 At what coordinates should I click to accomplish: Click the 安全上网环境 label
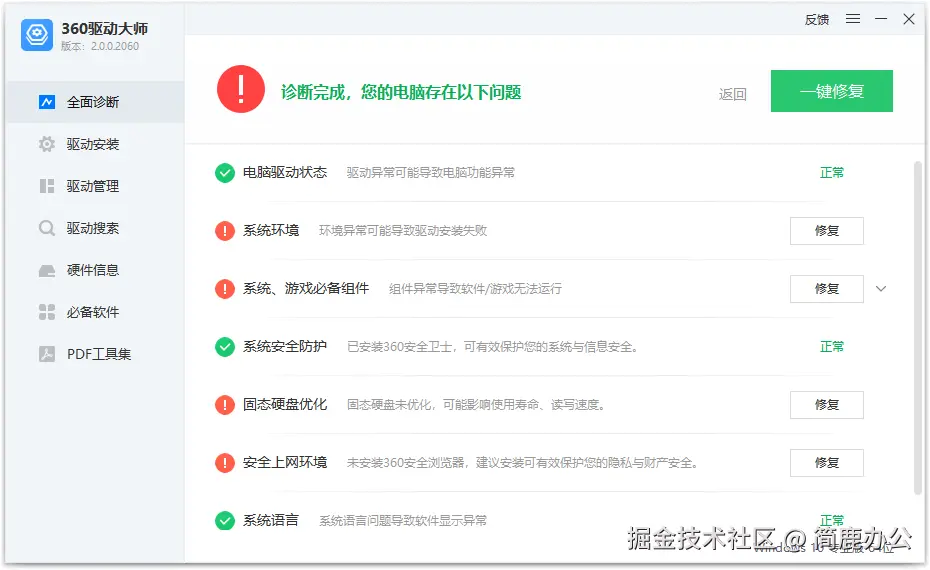pyautogui.click(x=285, y=462)
